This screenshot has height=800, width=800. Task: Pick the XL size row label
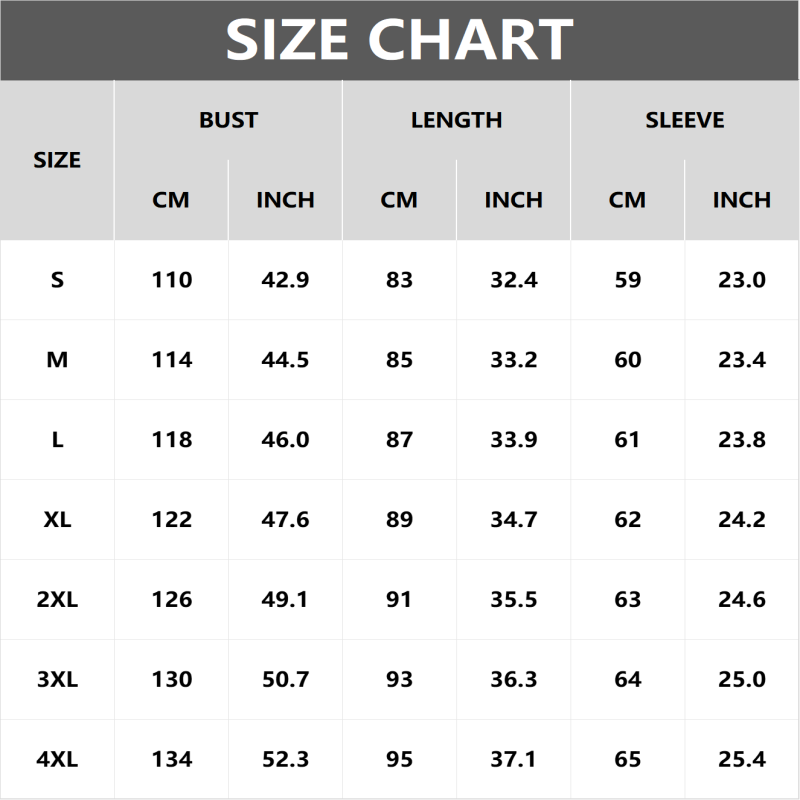pos(57,520)
